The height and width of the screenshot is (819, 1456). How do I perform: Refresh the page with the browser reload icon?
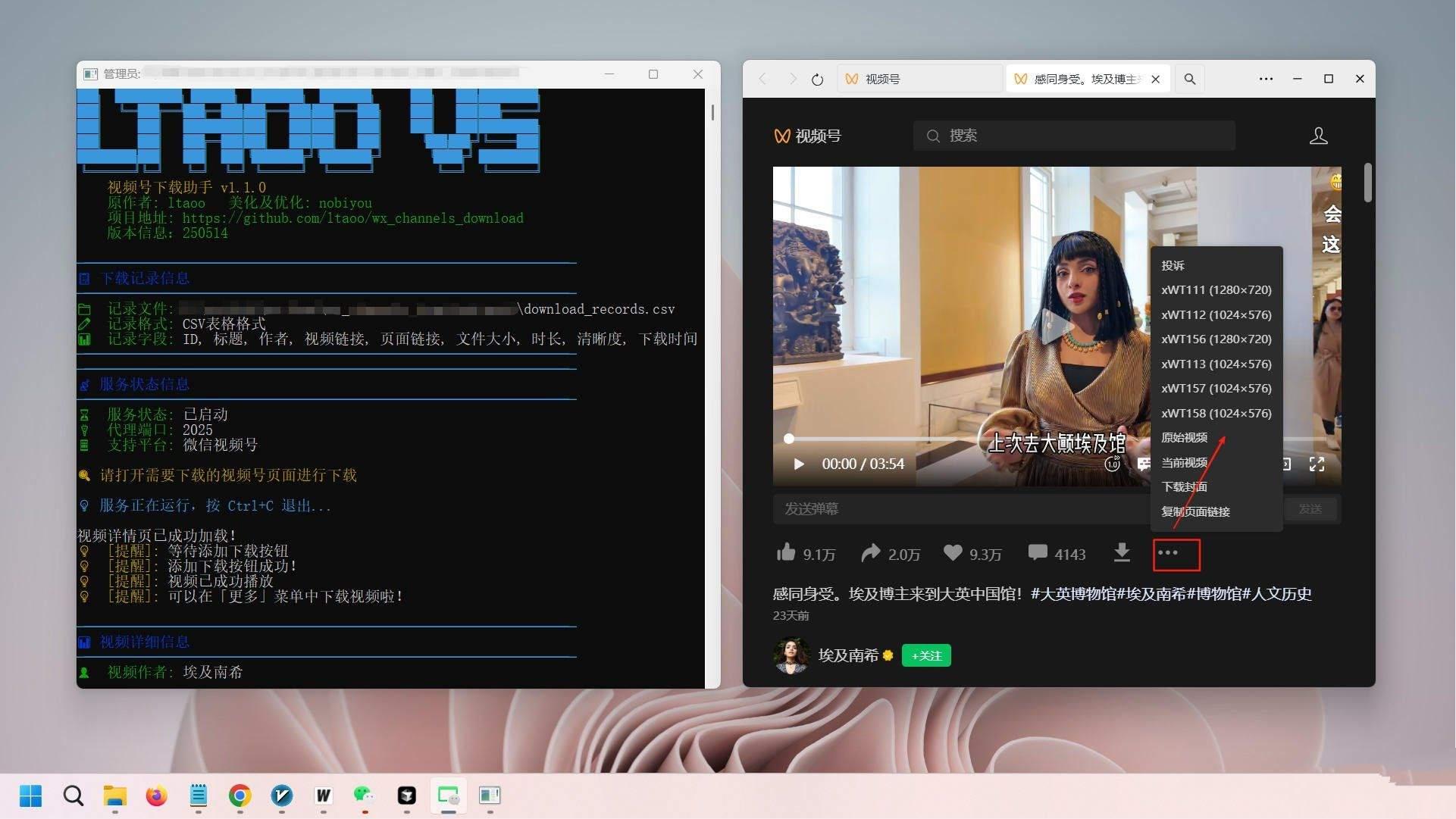tap(817, 78)
